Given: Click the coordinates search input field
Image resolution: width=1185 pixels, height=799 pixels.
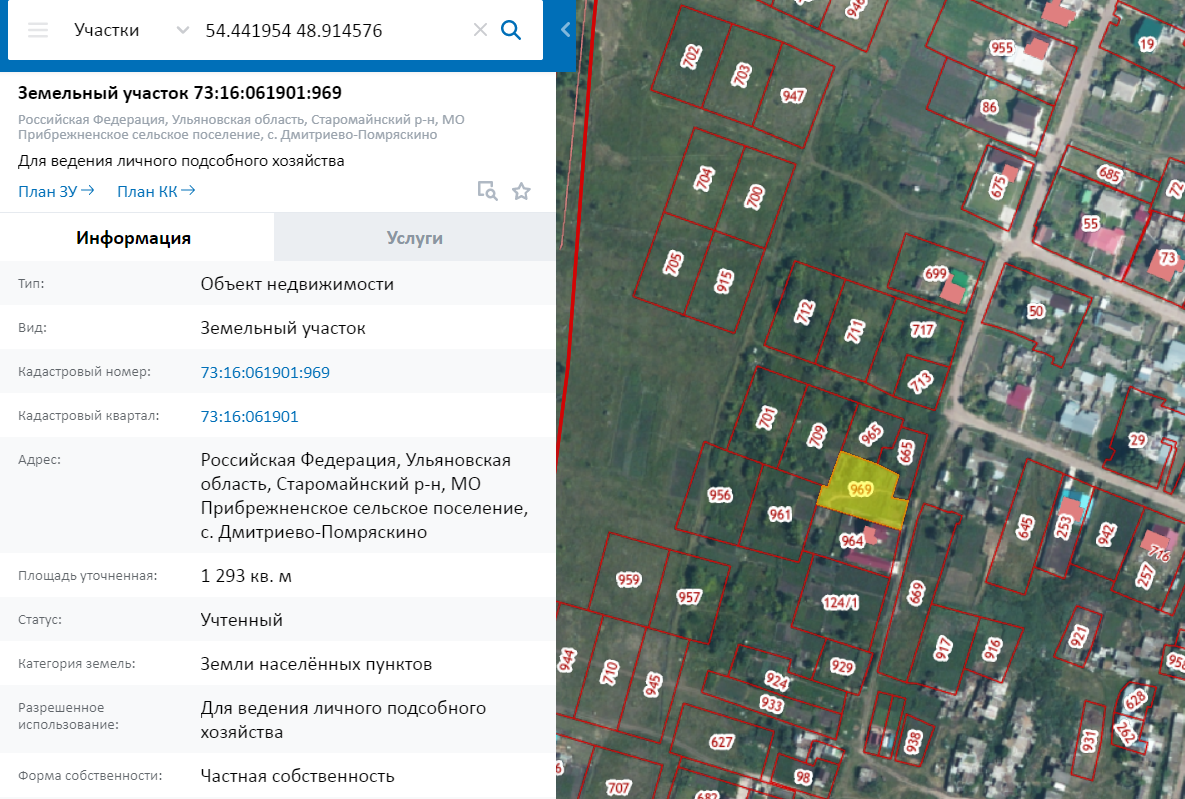Looking at the screenshot, I should tap(333, 30).
